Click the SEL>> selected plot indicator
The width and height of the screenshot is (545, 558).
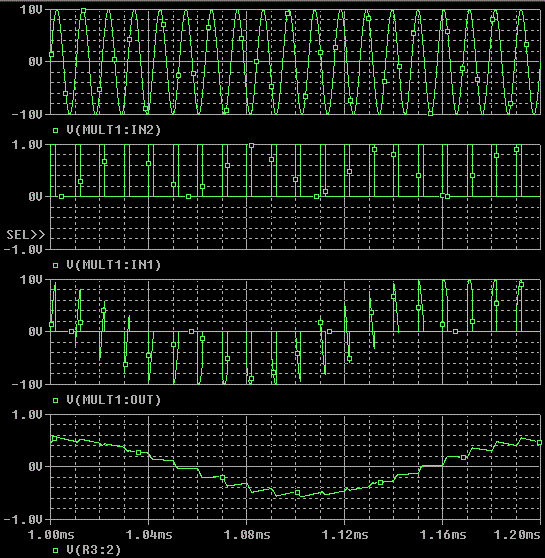26,235
